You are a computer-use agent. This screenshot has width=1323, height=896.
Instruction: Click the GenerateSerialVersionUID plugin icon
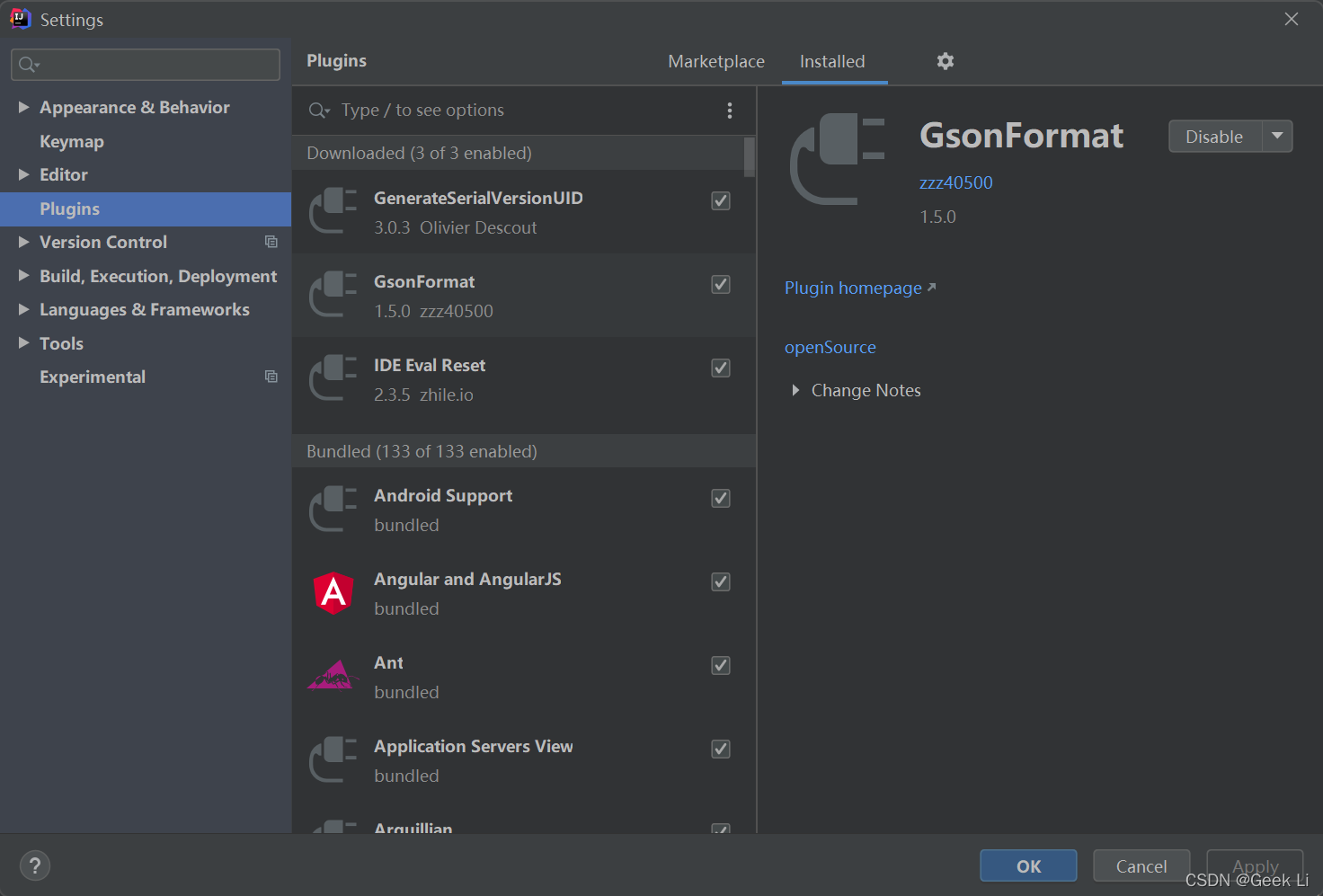[333, 211]
